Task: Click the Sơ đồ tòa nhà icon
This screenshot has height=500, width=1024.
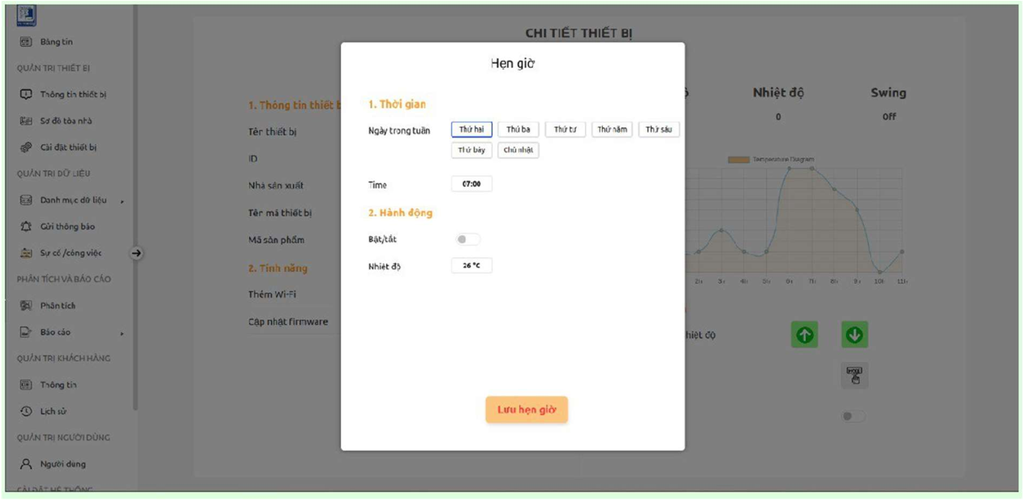Action: (25, 121)
